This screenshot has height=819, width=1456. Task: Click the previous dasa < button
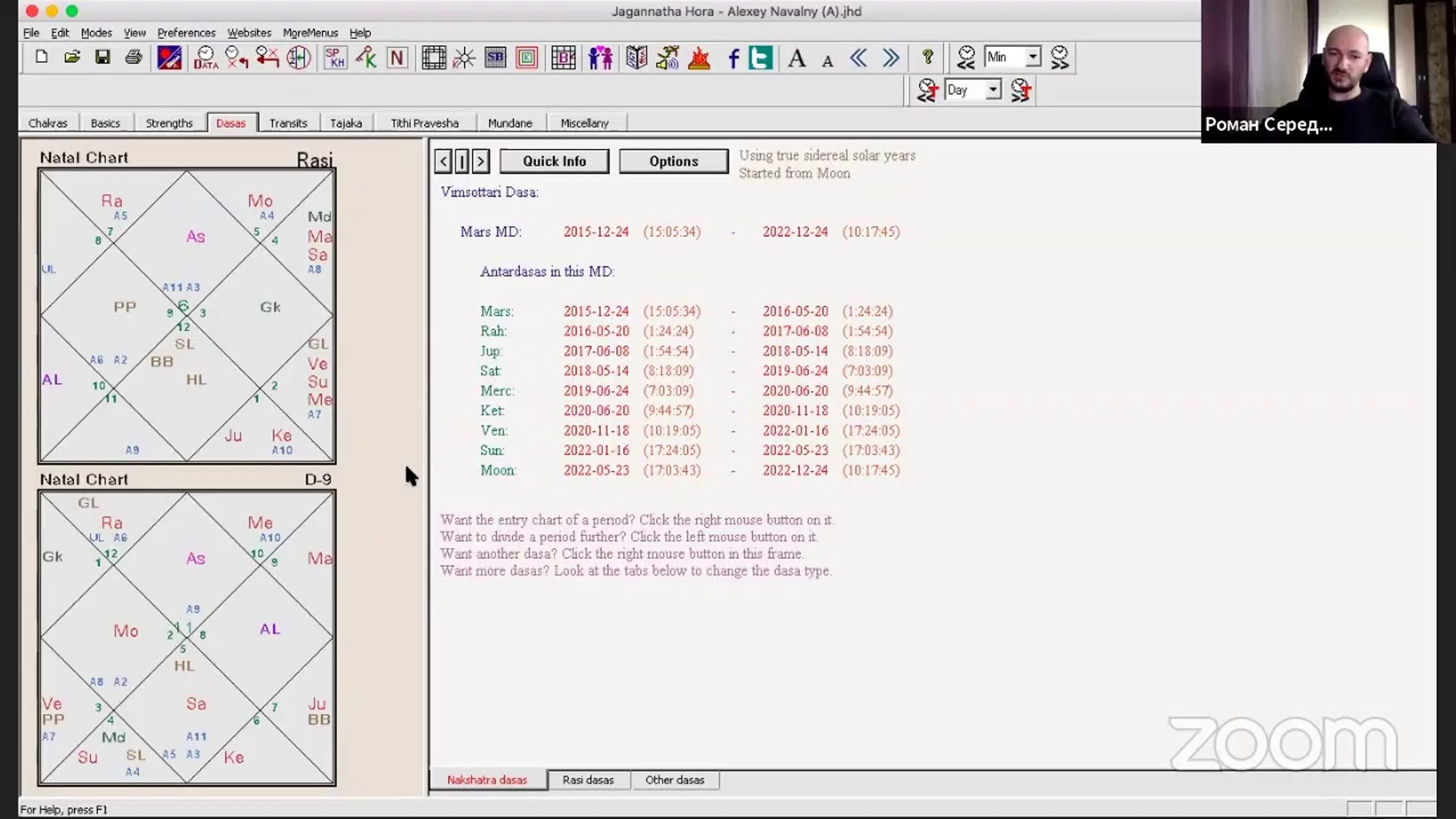[443, 161]
